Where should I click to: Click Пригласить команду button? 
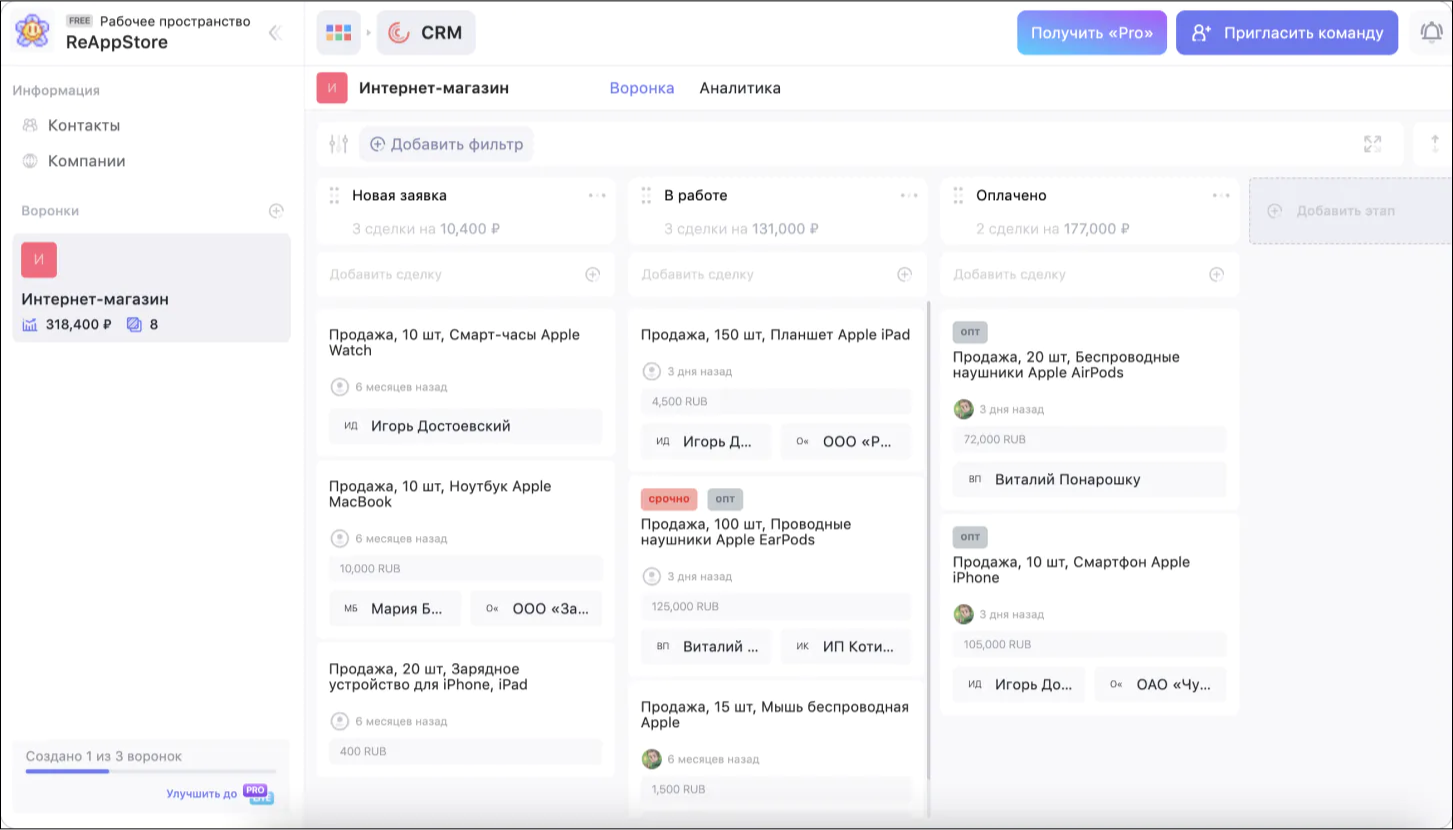point(1287,33)
